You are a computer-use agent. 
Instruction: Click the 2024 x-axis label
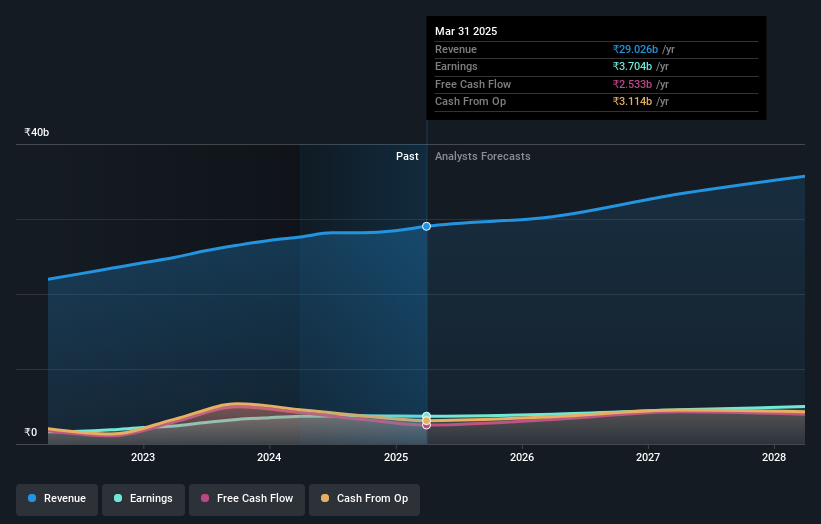coord(269,458)
